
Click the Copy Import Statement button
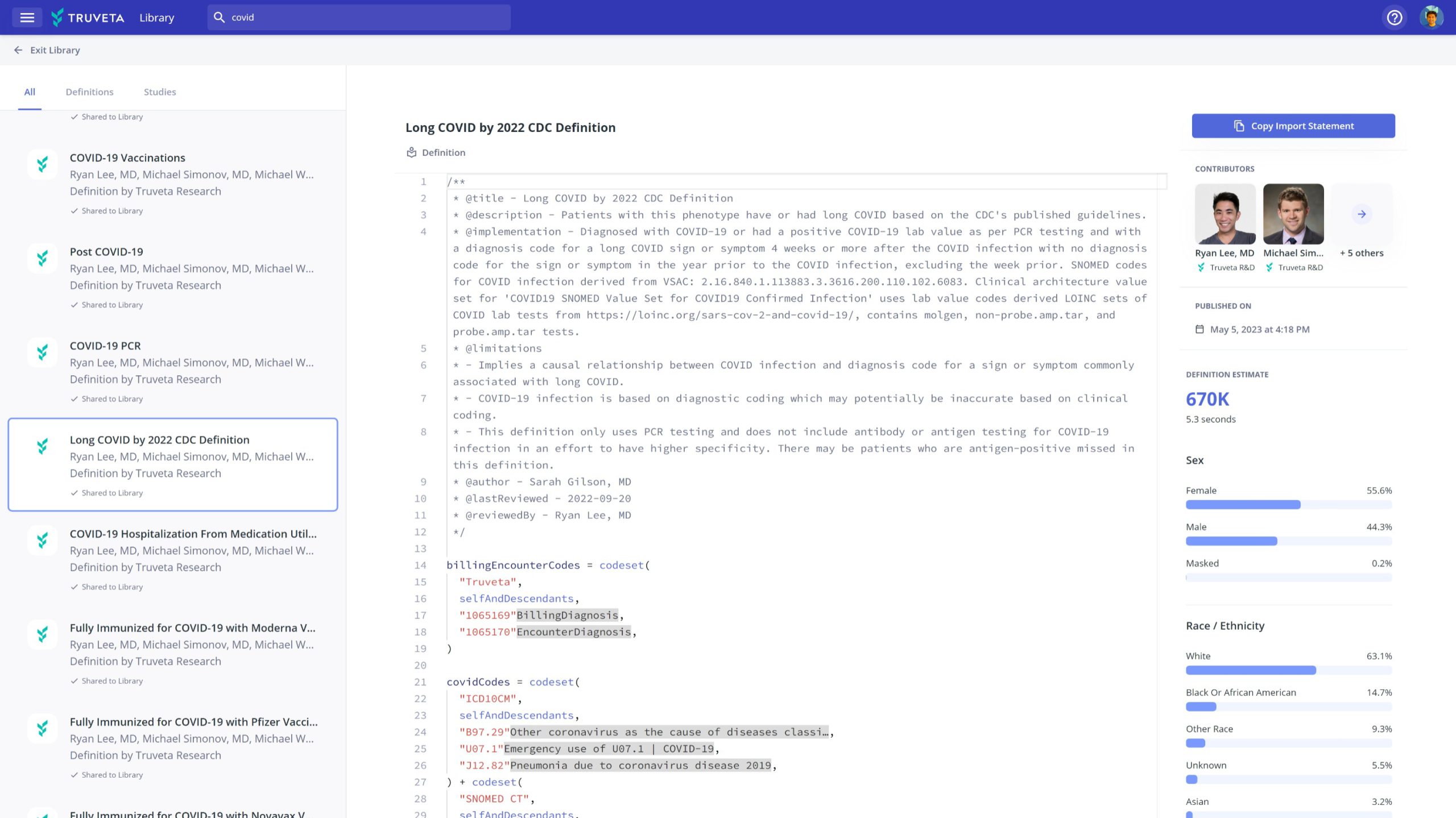point(1293,126)
